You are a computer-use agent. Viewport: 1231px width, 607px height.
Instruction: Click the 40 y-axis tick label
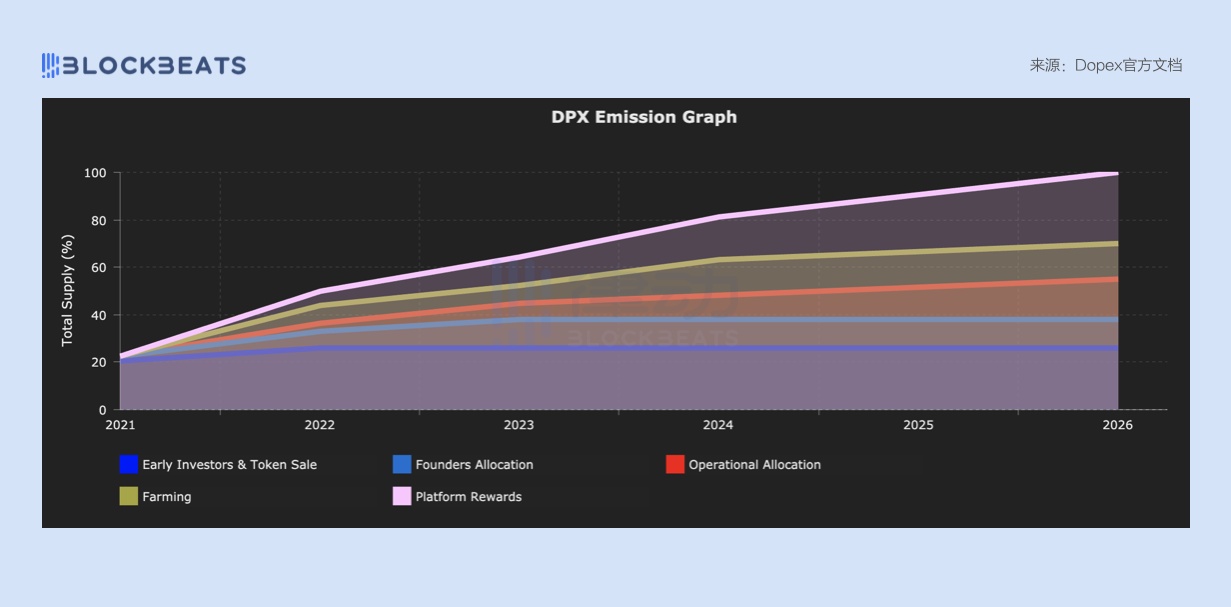click(x=99, y=315)
